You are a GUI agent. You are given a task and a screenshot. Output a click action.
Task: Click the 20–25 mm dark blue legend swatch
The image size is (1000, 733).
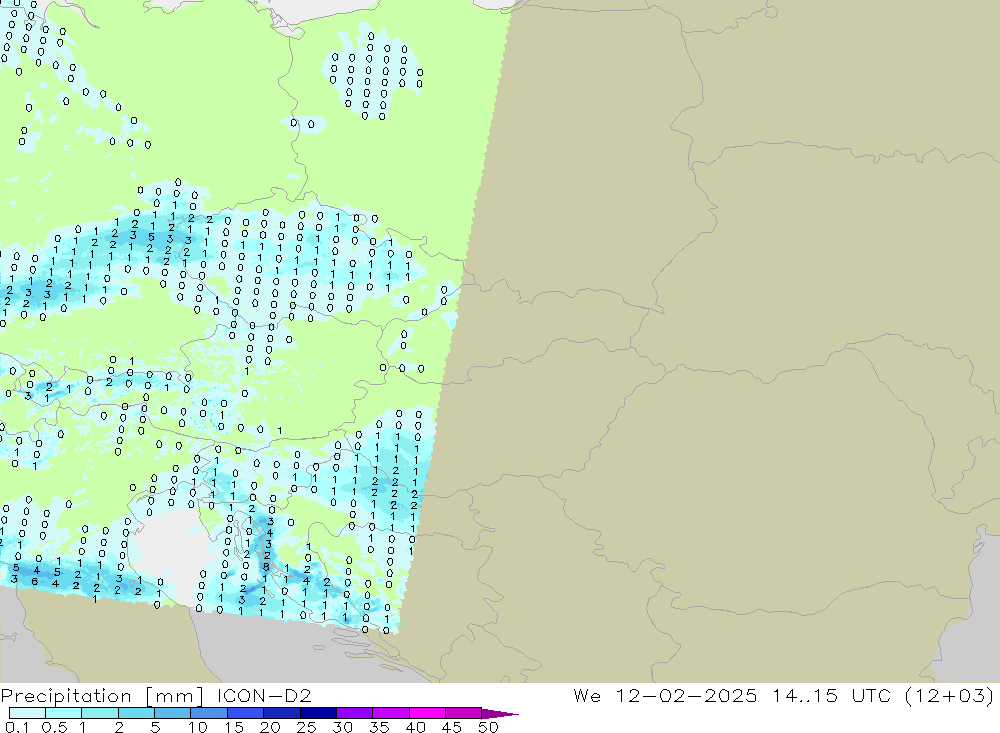[x=281, y=713]
